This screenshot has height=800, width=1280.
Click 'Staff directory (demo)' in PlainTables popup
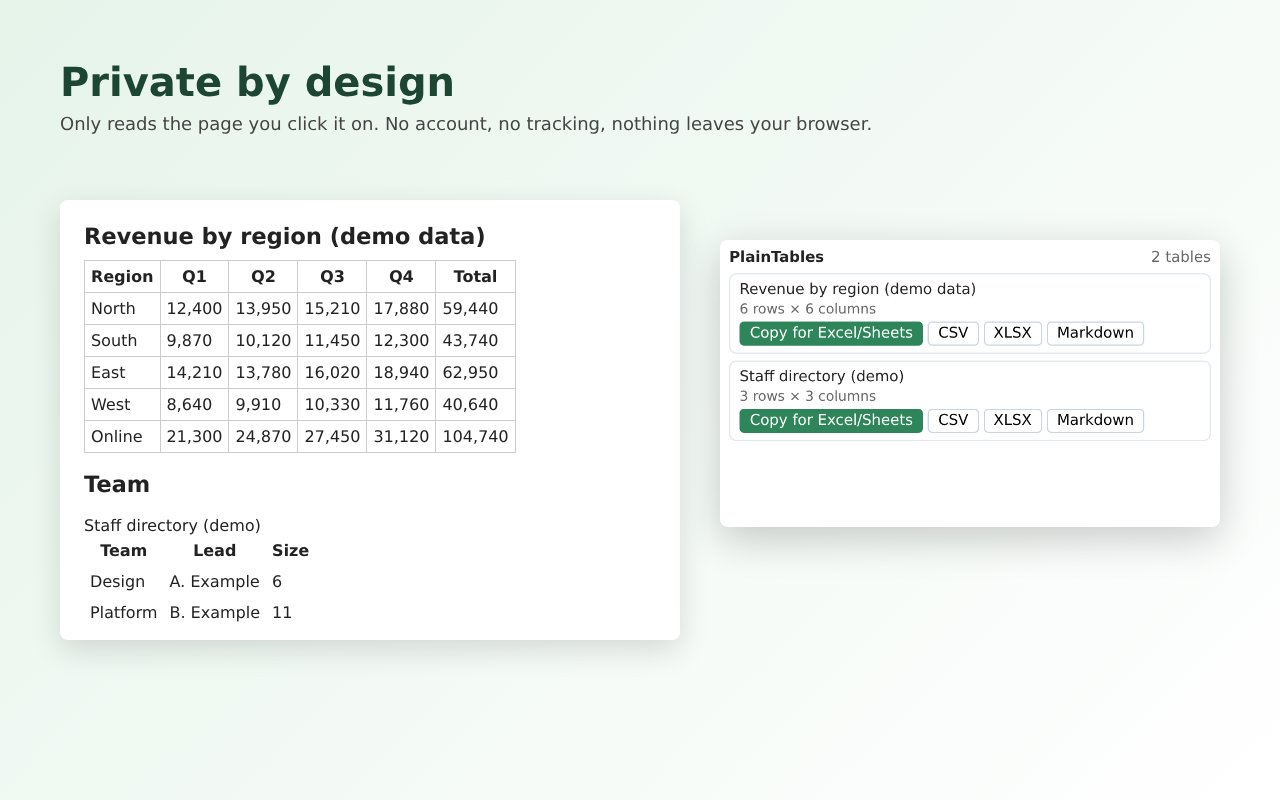822,376
